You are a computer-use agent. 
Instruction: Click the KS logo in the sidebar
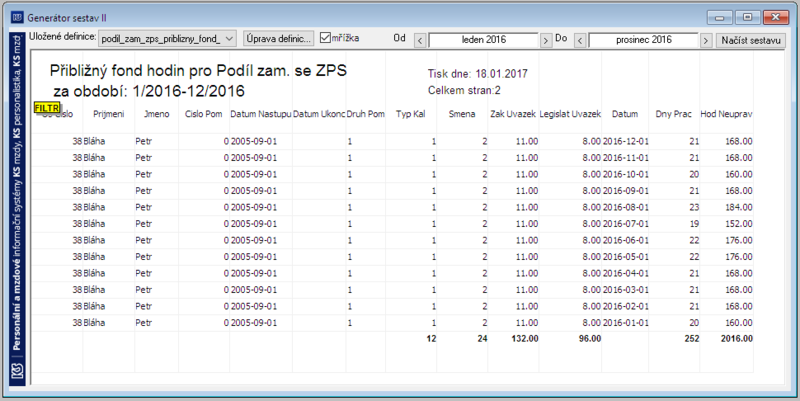point(17,371)
